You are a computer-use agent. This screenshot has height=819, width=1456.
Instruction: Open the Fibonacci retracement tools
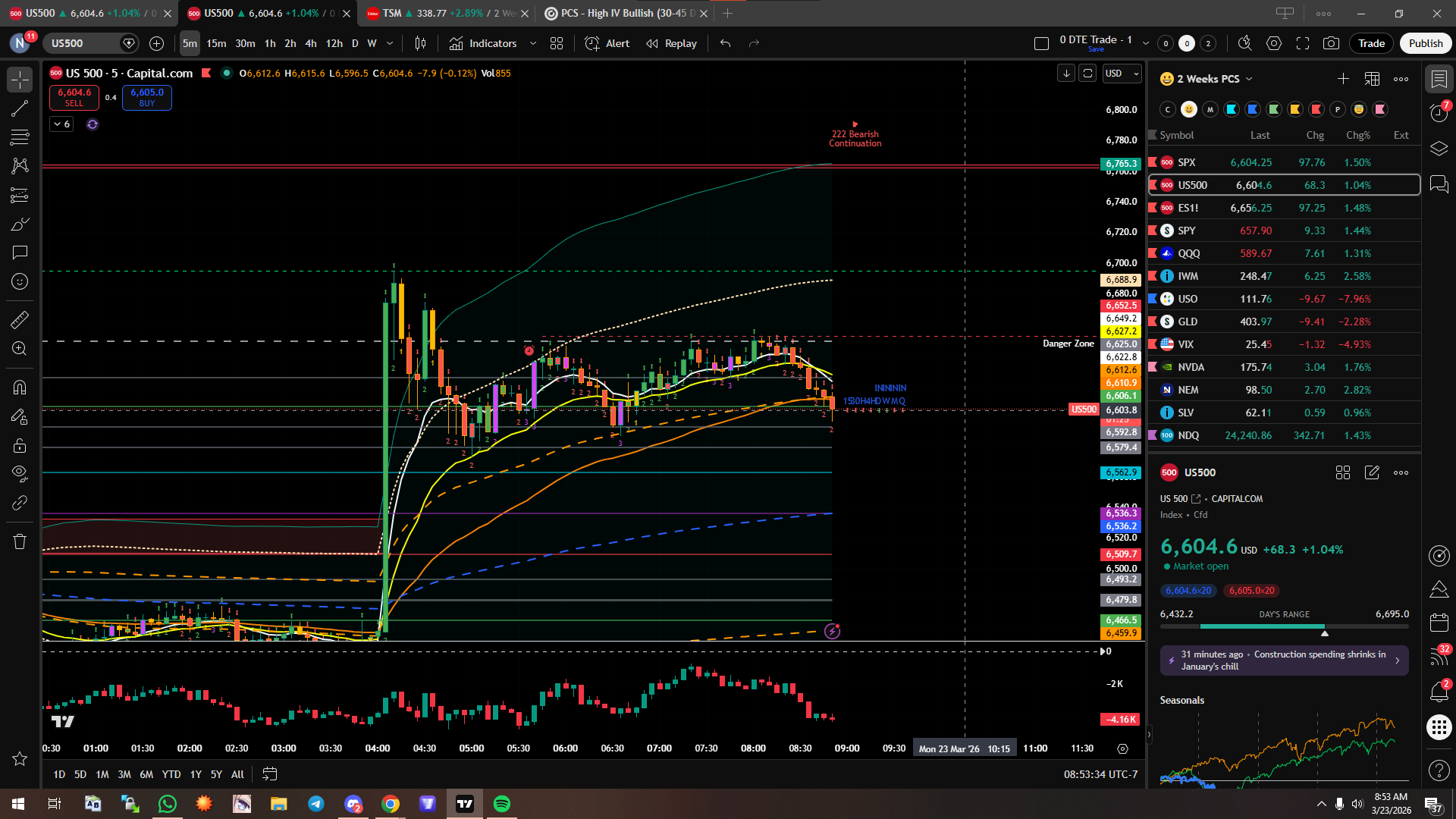[x=20, y=137]
